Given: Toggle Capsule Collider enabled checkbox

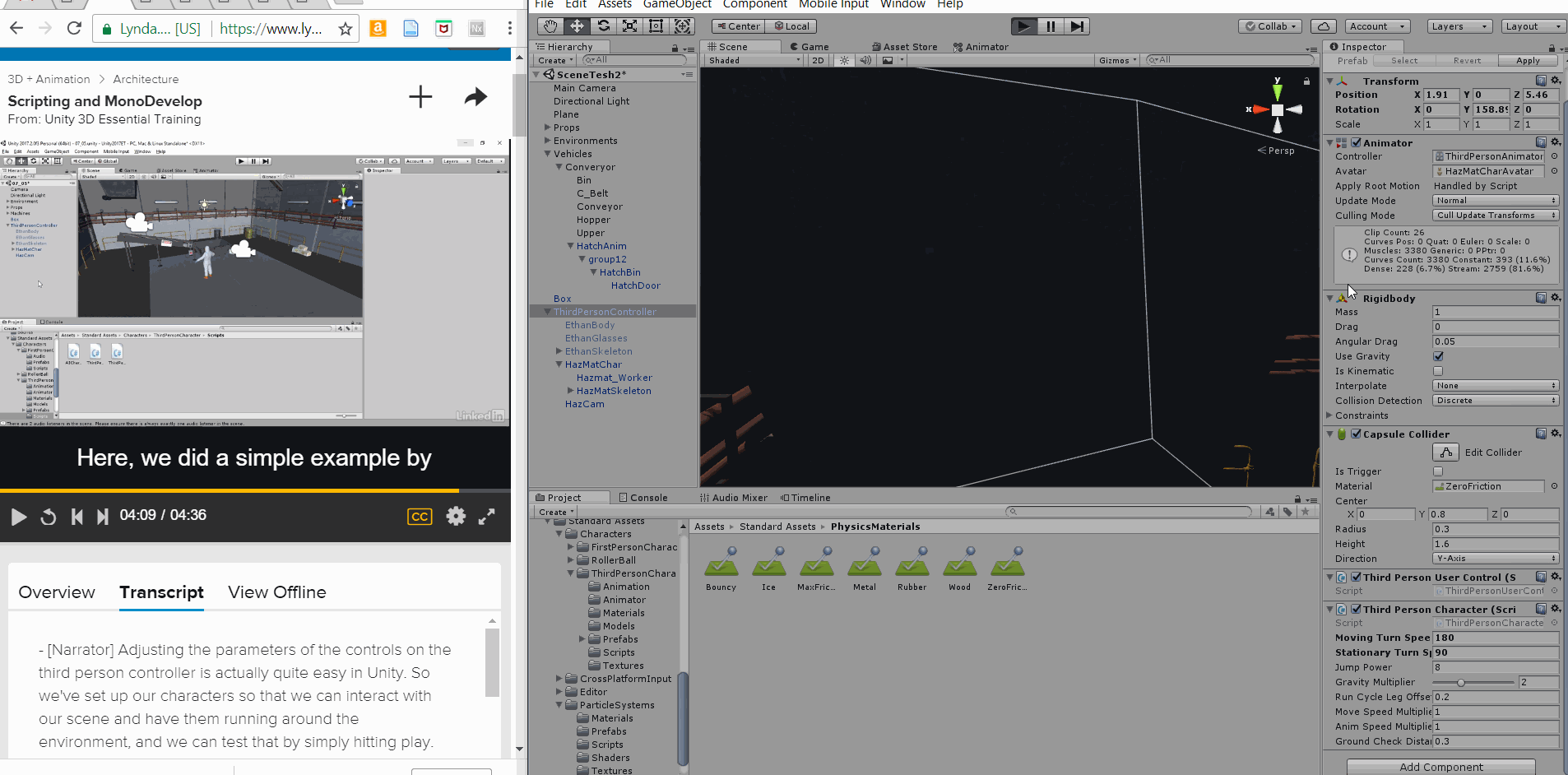Looking at the screenshot, I should pyautogui.click(x=1356, y=434).
